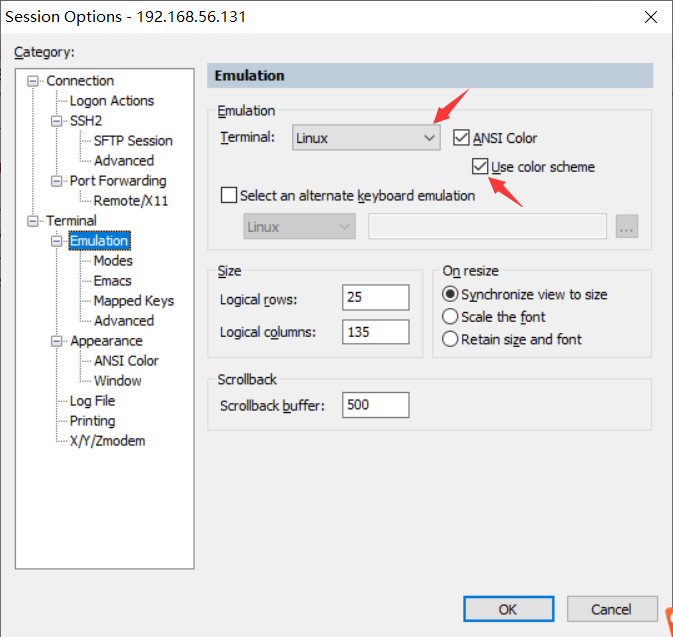Viewport: 673px width, 637px height.
Task: Toggle the ANSI Color checkbox
Action: [461, 138]
